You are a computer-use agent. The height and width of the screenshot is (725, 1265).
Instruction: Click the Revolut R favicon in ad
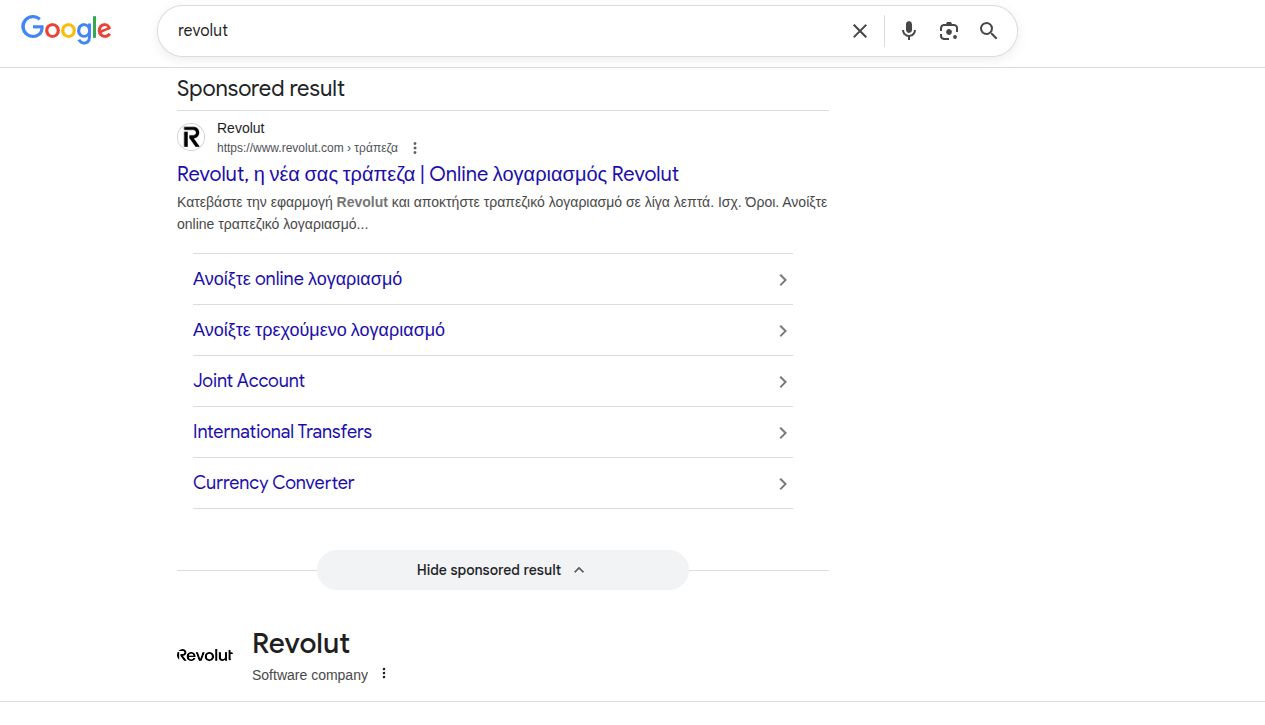pyautogui.click(x=191, y=137)
